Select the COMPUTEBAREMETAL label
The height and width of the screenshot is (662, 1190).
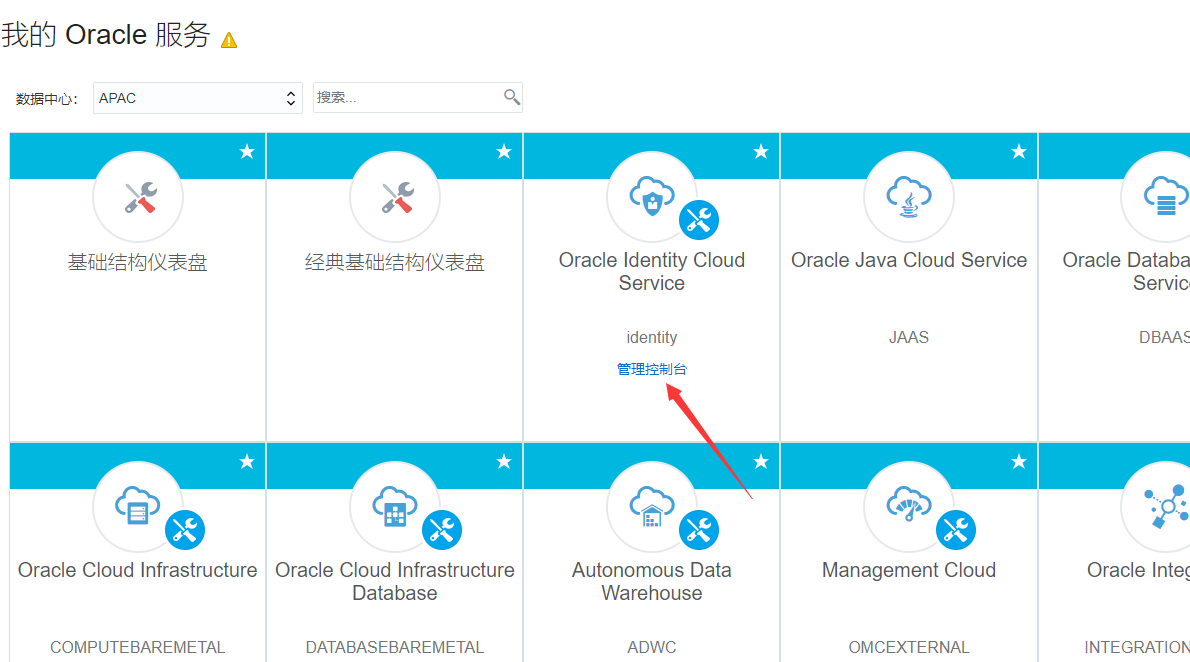pyautogui.click(x=137, y=648)
